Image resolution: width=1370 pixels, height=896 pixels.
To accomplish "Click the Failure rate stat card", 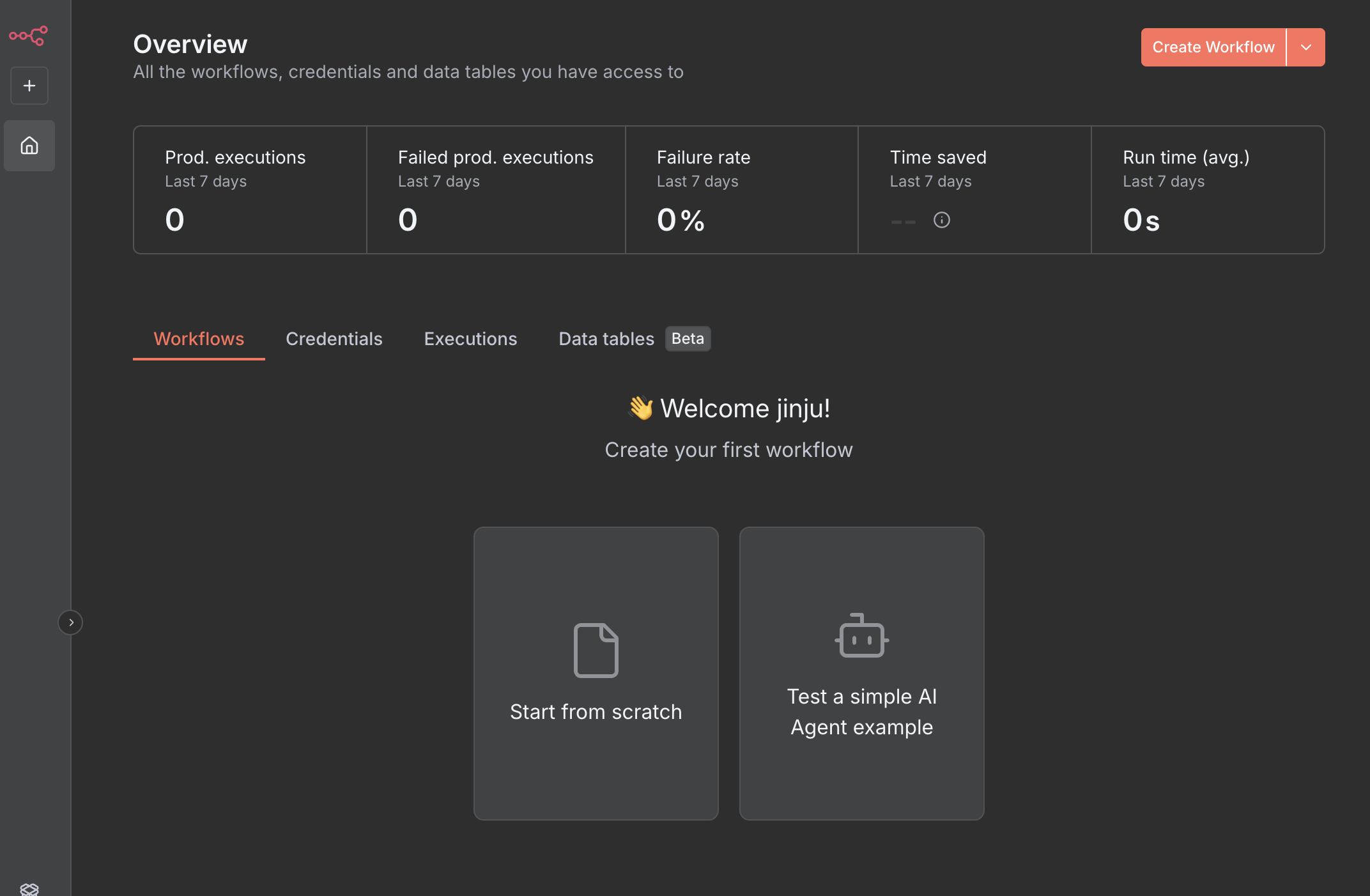I will coord(741,190).
